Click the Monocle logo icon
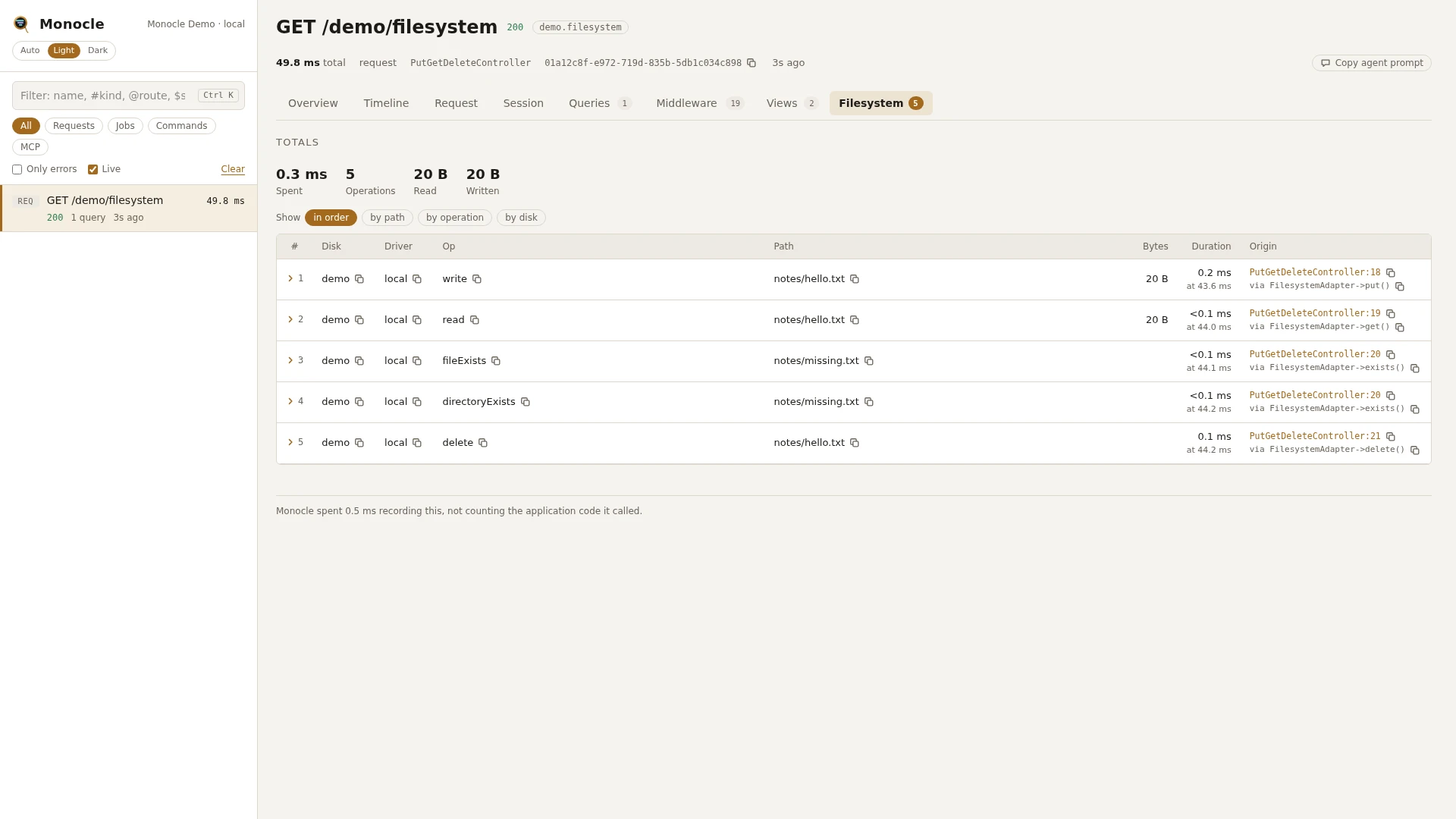 point(21,24)
